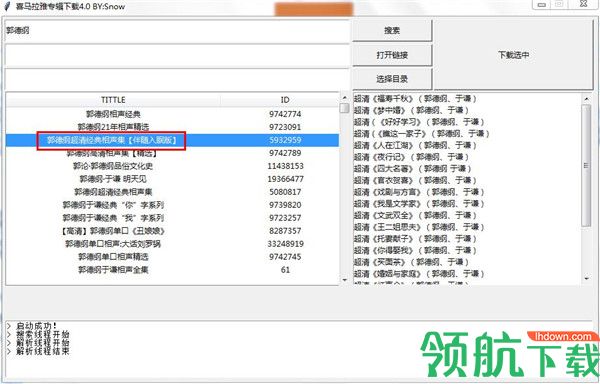Select track 超清《我是文学家》

pyautogui.click(x=419, y=204)
